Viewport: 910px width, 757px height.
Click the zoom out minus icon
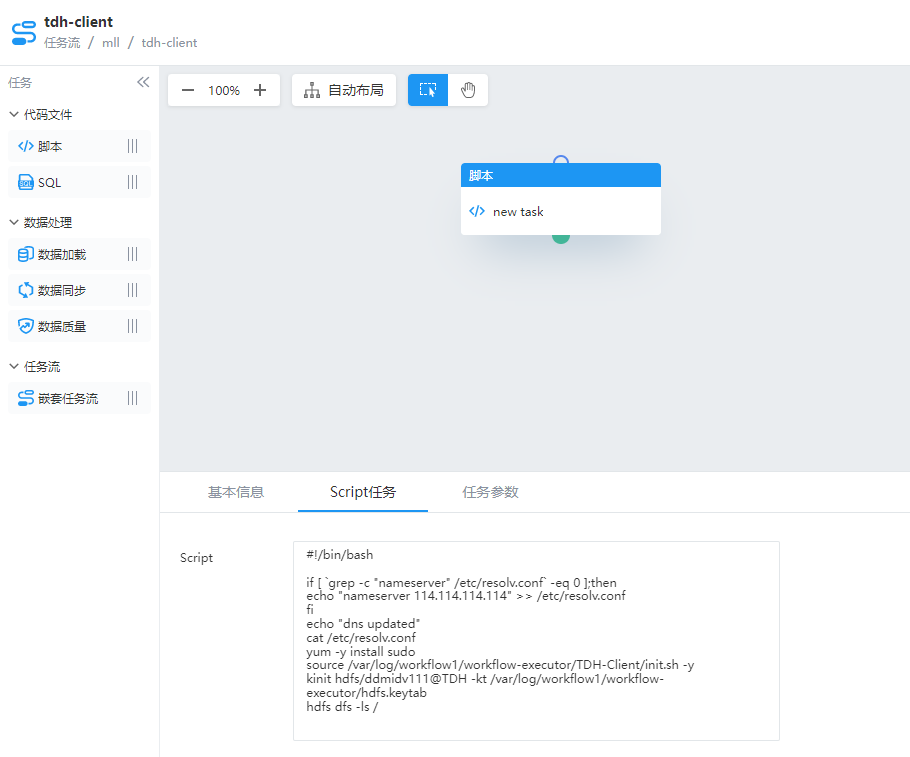pyautogui.click(x=188, y=90)
